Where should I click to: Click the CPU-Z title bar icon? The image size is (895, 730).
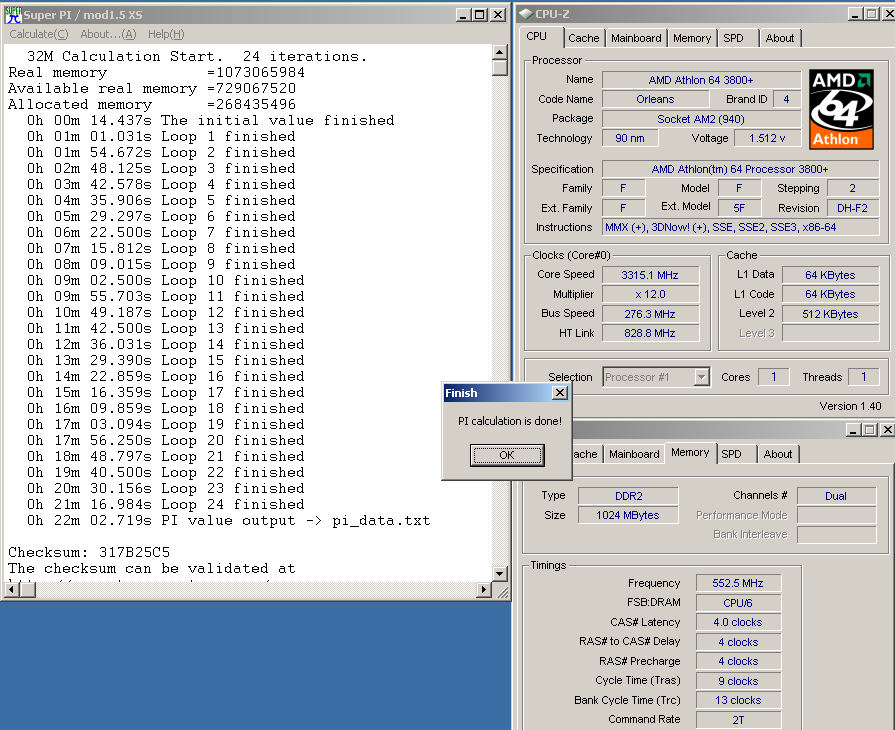point(526,14)
